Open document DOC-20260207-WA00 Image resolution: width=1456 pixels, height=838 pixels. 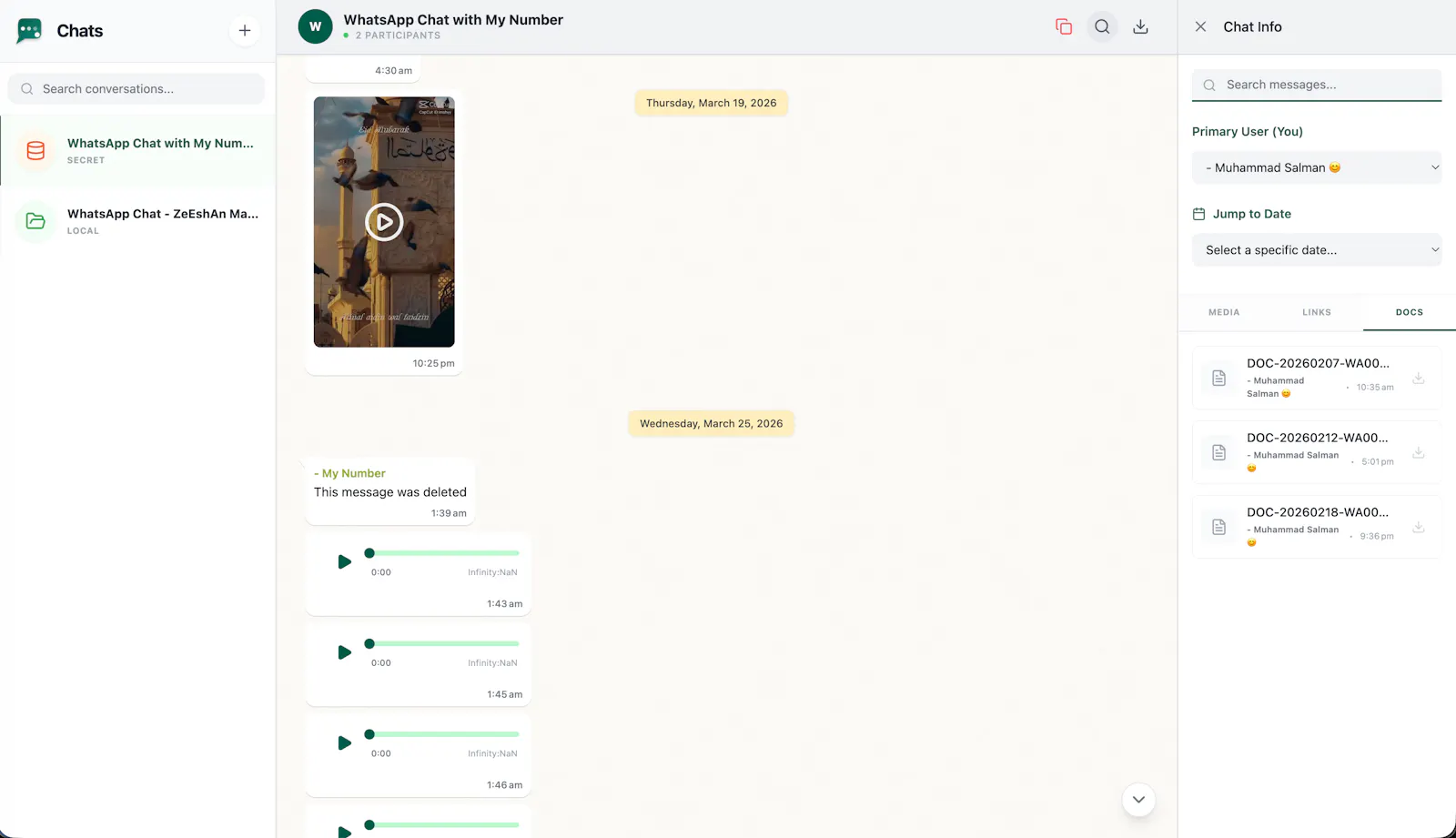tap(1317, 378)
